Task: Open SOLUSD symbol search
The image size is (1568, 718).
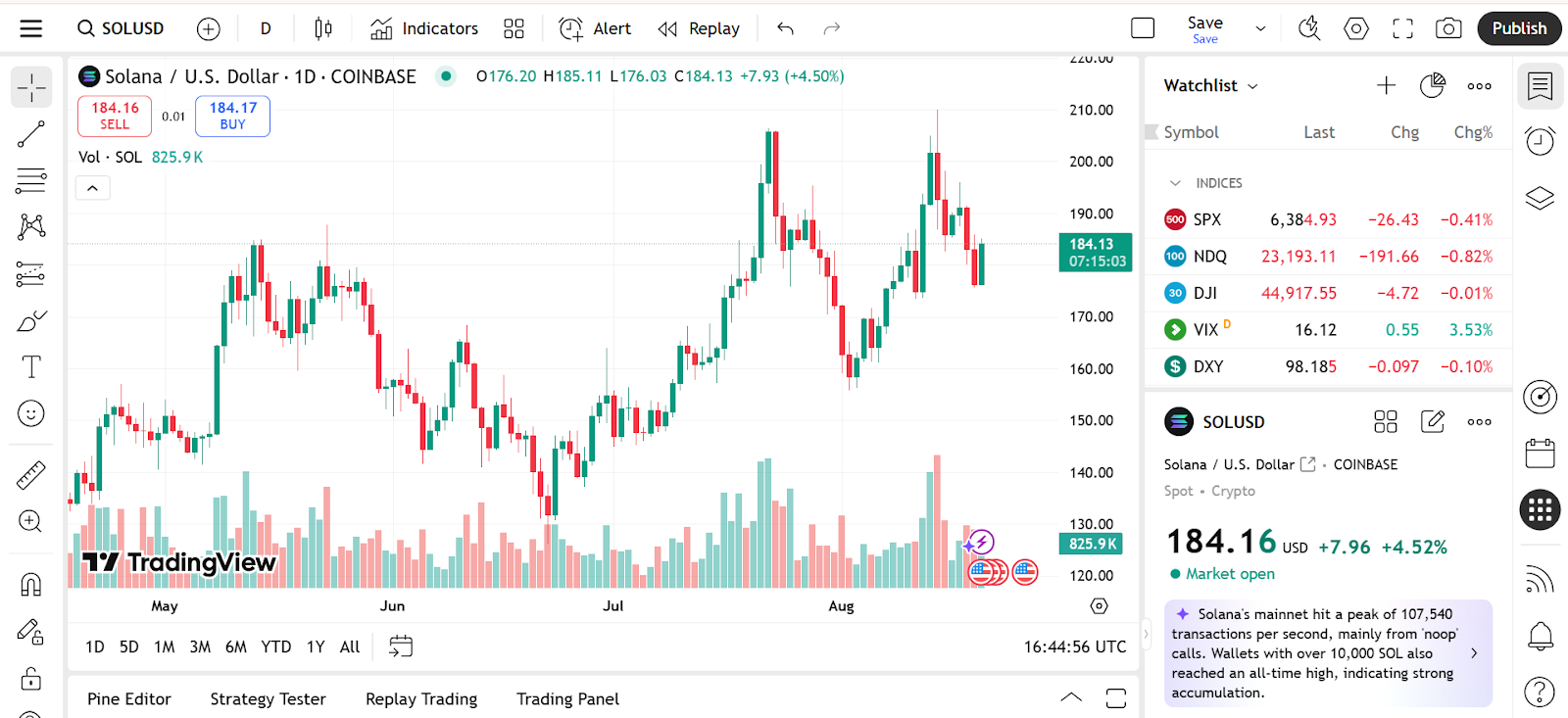Action: 121,28
